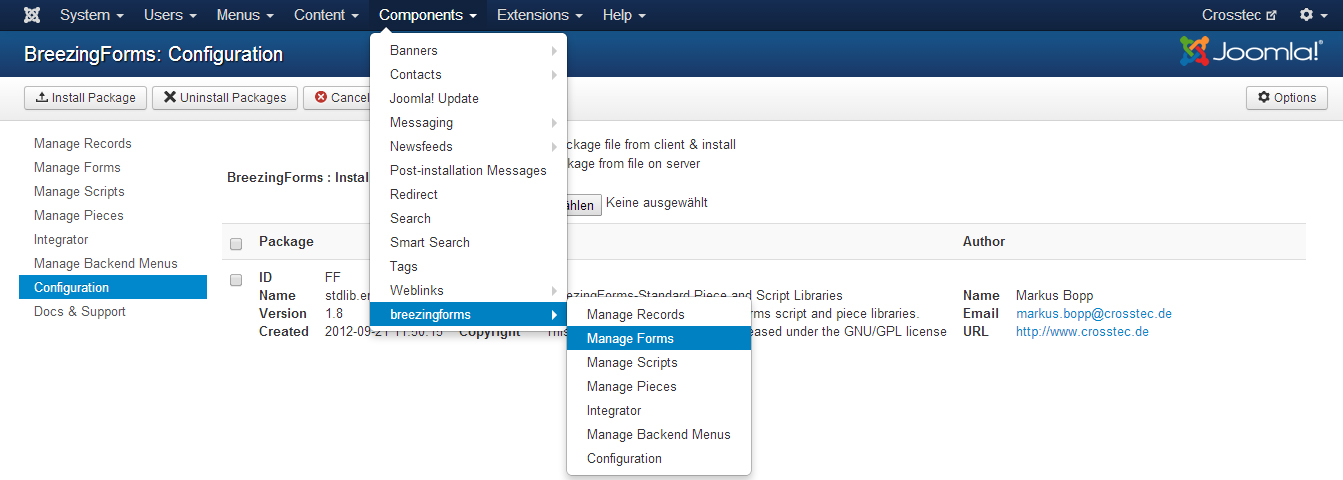
Task: Click the markus.bopp@crosstec.de email link
Action: tap(1094, 314)
